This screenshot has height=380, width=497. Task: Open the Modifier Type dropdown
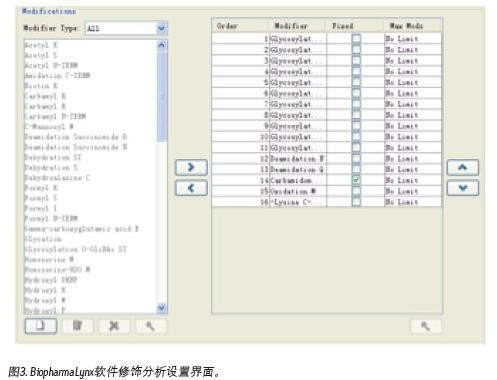click(162, 28)
